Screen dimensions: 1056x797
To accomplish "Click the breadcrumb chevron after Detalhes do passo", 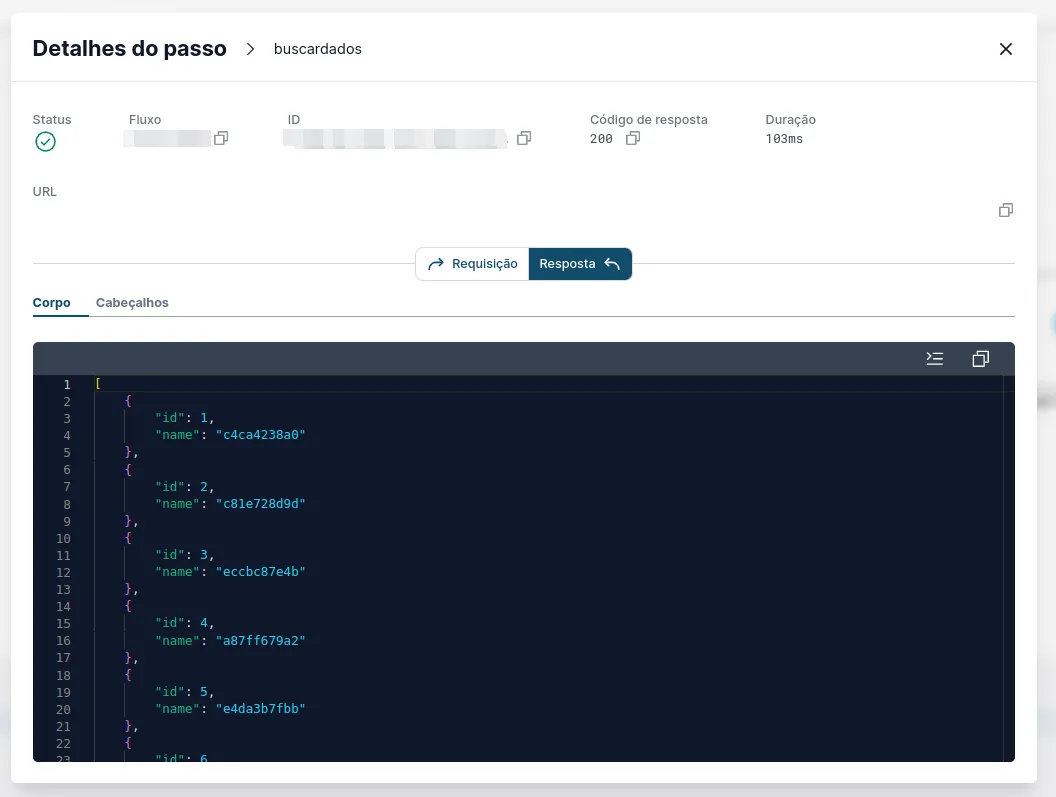I will pyautogui.click(x=251, y=49).
